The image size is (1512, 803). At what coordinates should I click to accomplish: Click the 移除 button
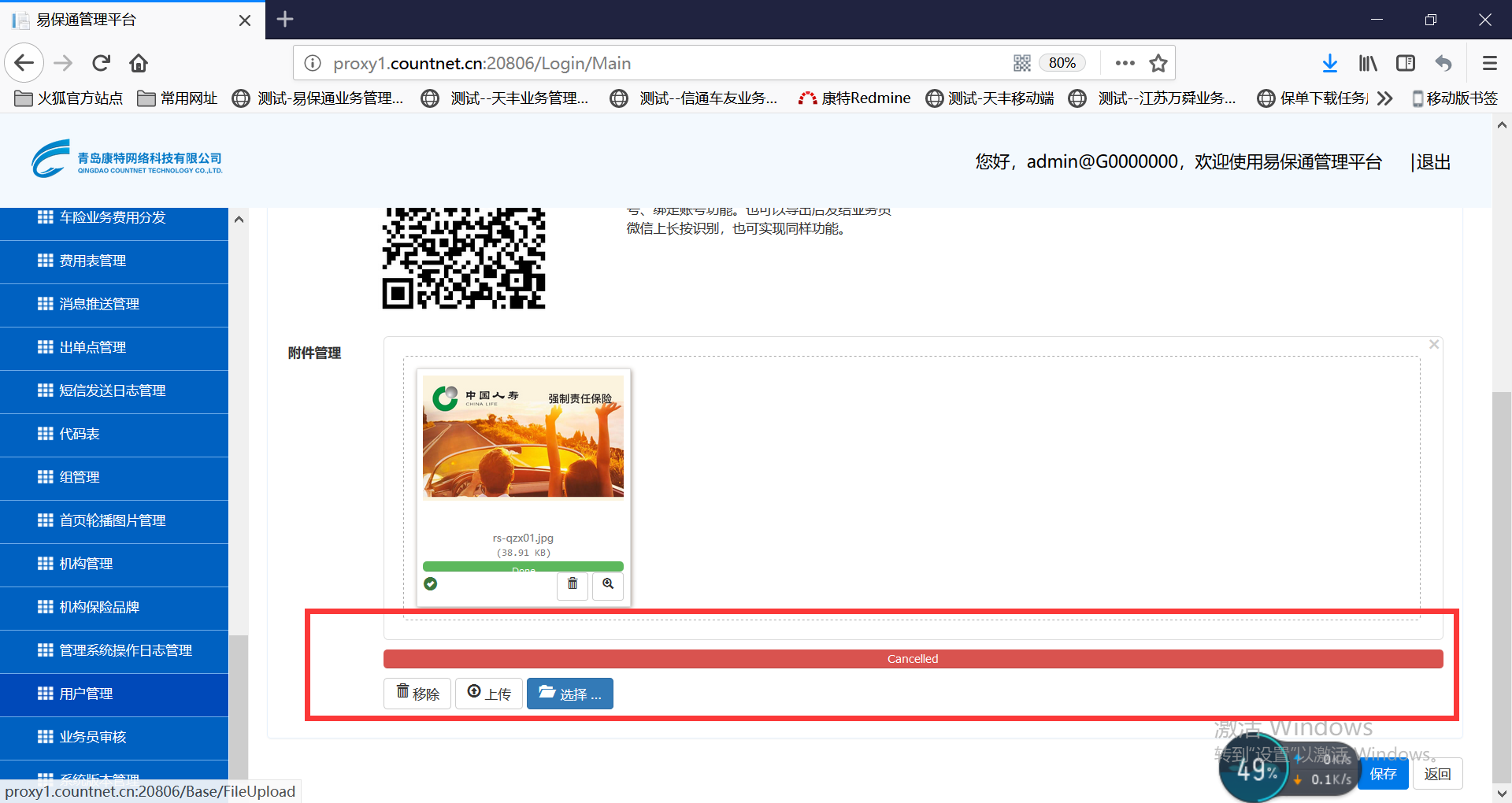pos(417,694)
